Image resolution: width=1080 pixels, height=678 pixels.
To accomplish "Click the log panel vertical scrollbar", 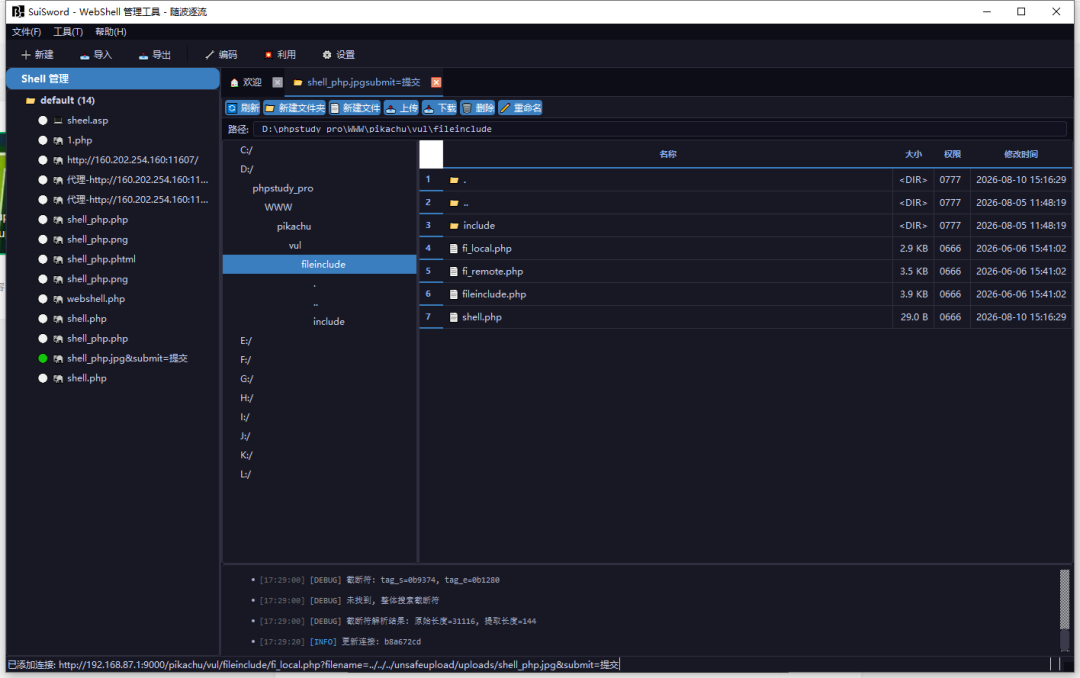I will (x=1065, y=609).
